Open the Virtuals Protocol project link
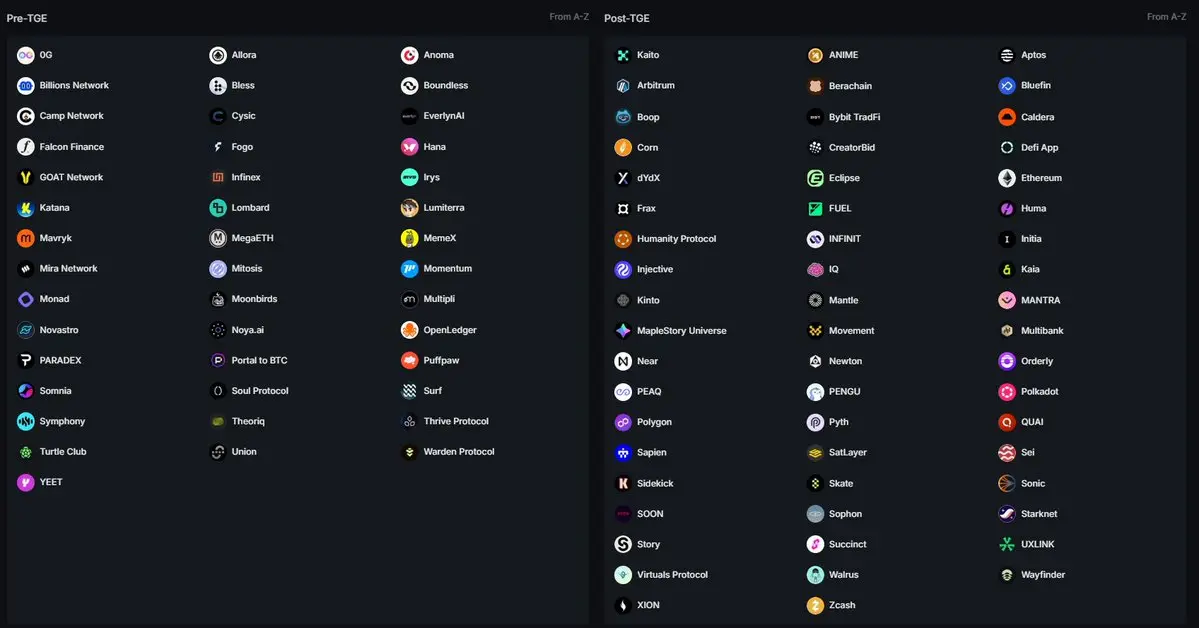 (661, 575)
